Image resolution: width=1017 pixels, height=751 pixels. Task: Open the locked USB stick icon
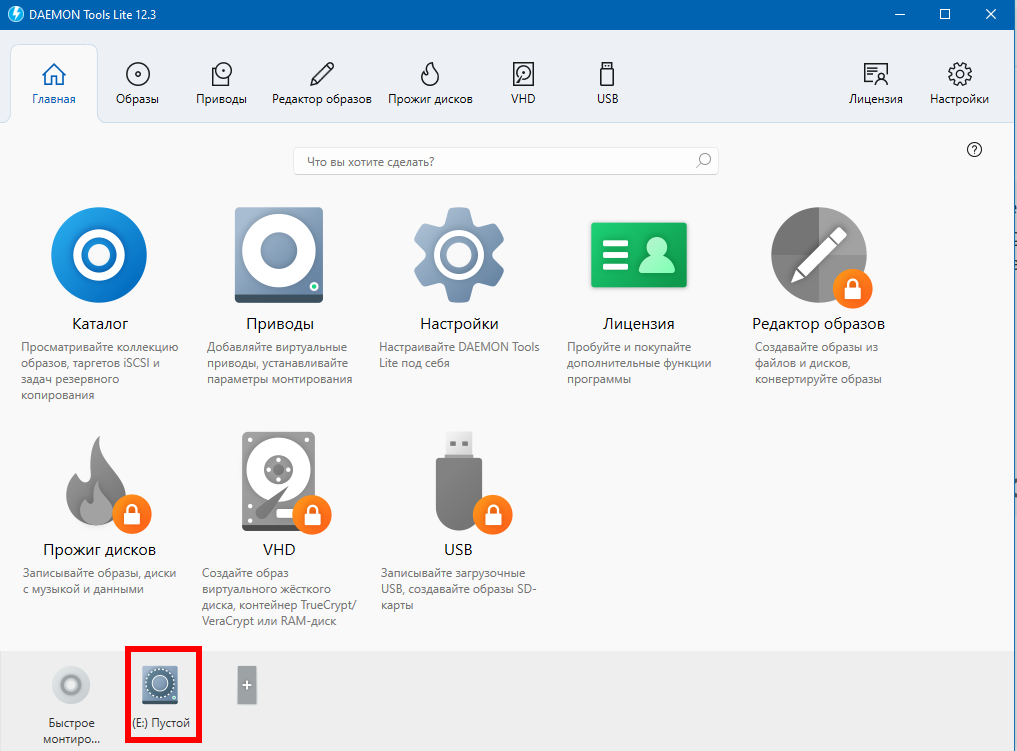pyautogui.click(x=472, y=482)
